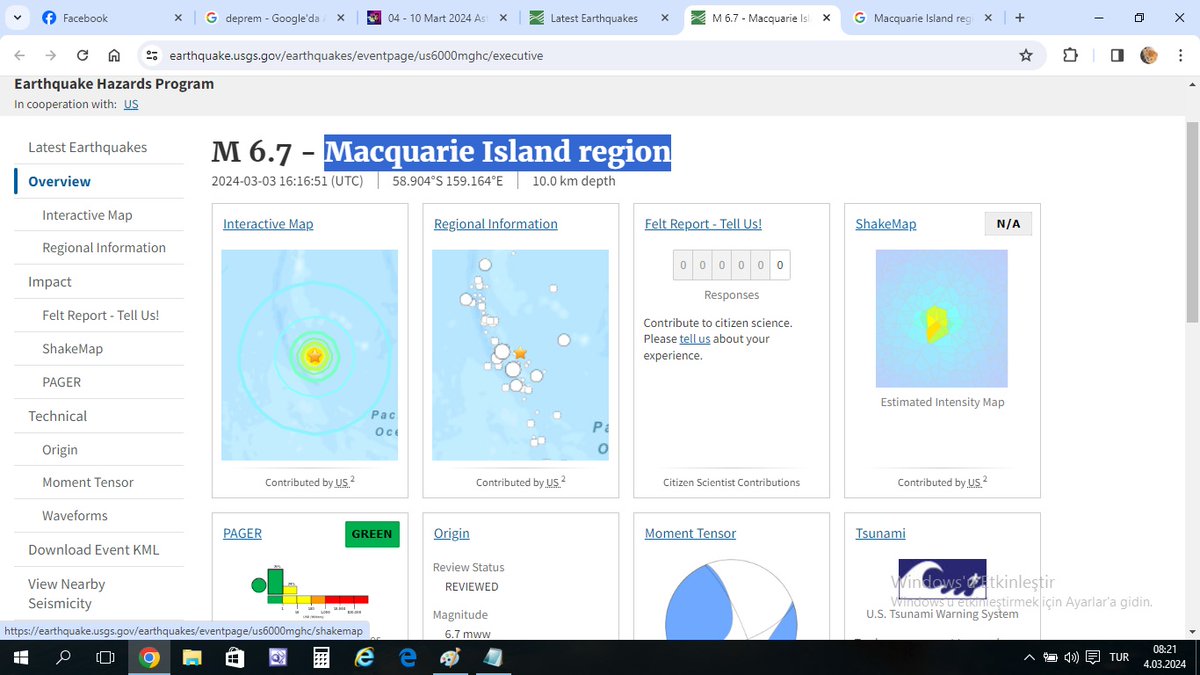Open Origin in the sidebar
1200x675 pixels.
click(x=60, y=450)
